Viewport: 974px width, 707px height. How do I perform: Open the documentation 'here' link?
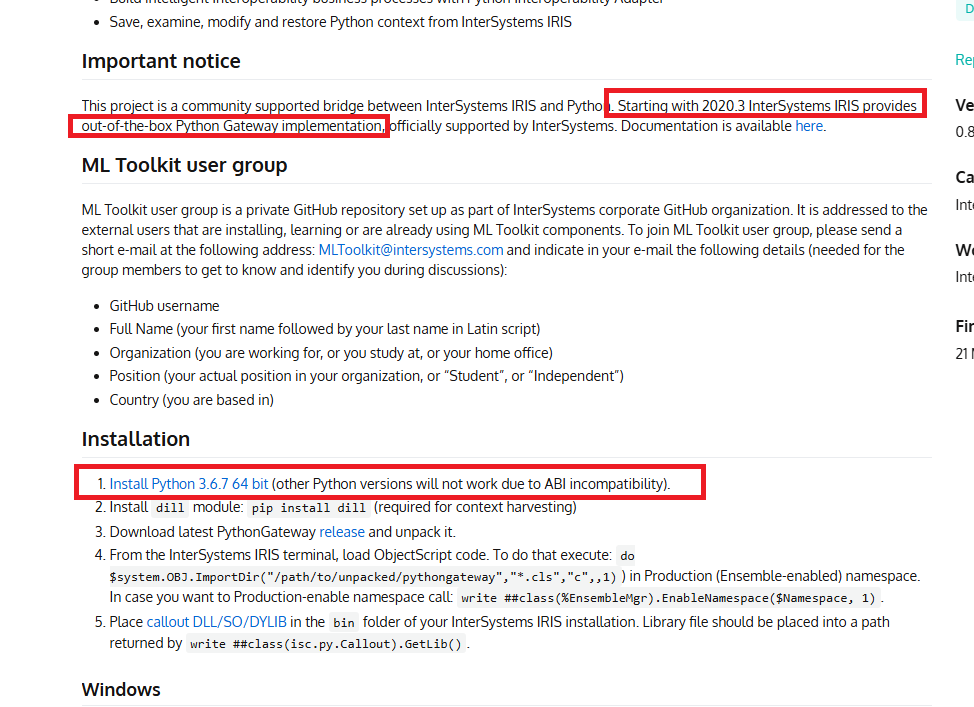point(809,126)
